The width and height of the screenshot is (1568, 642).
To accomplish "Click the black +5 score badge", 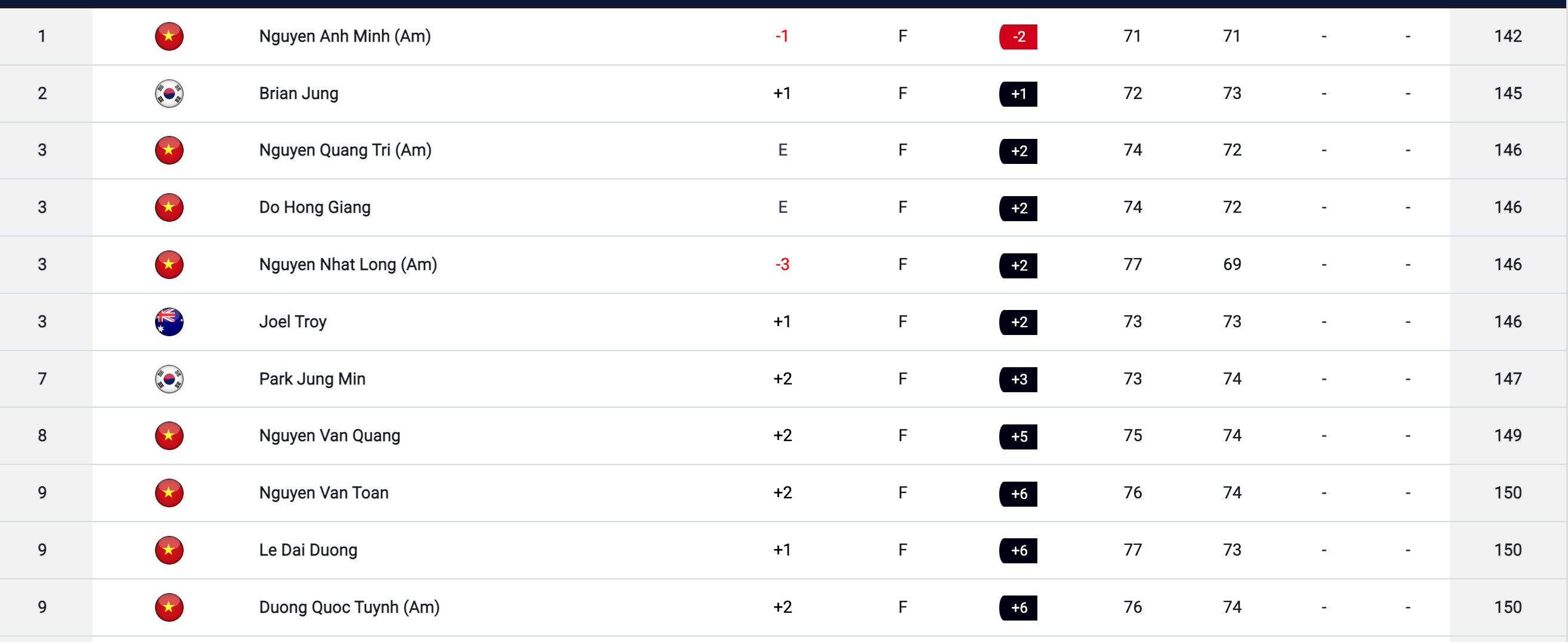I will (x=1018, y=436).
